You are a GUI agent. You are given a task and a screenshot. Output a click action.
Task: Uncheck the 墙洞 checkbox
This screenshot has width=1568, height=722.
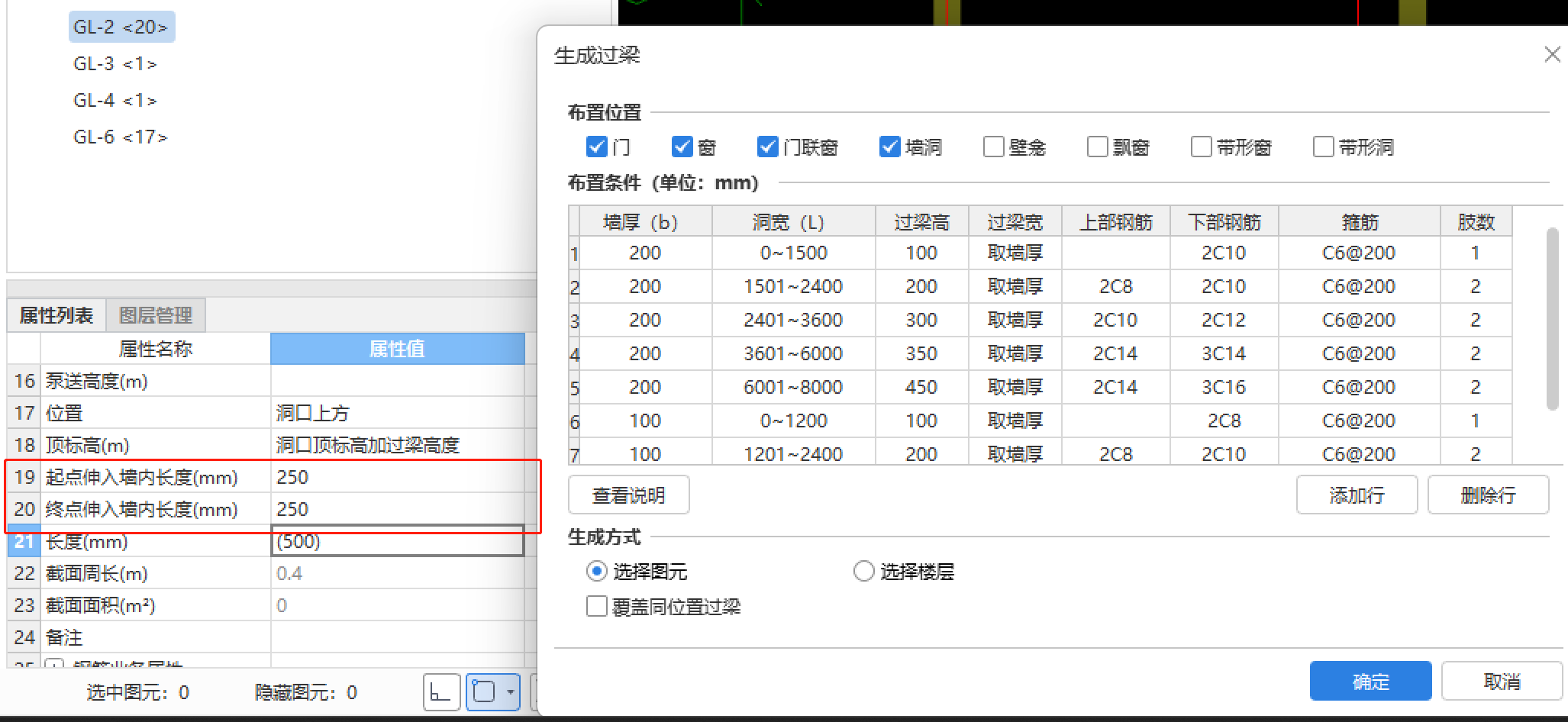tap(890, 147)
